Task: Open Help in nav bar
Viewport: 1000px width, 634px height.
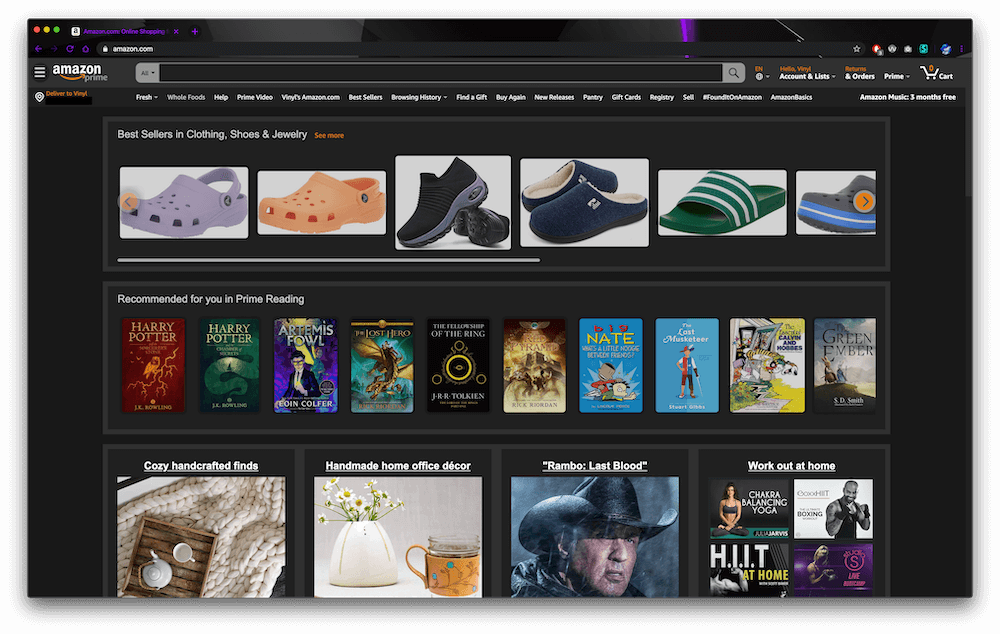Action: (x=221, y=97)
